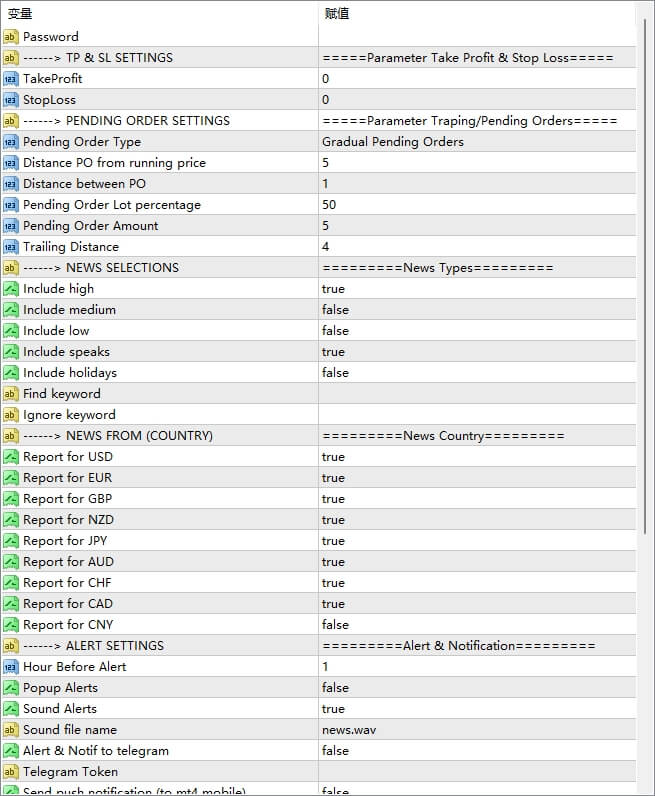Select the empty Password value field
The width and height of the screenshot is (655, 796).
point(477,37)
